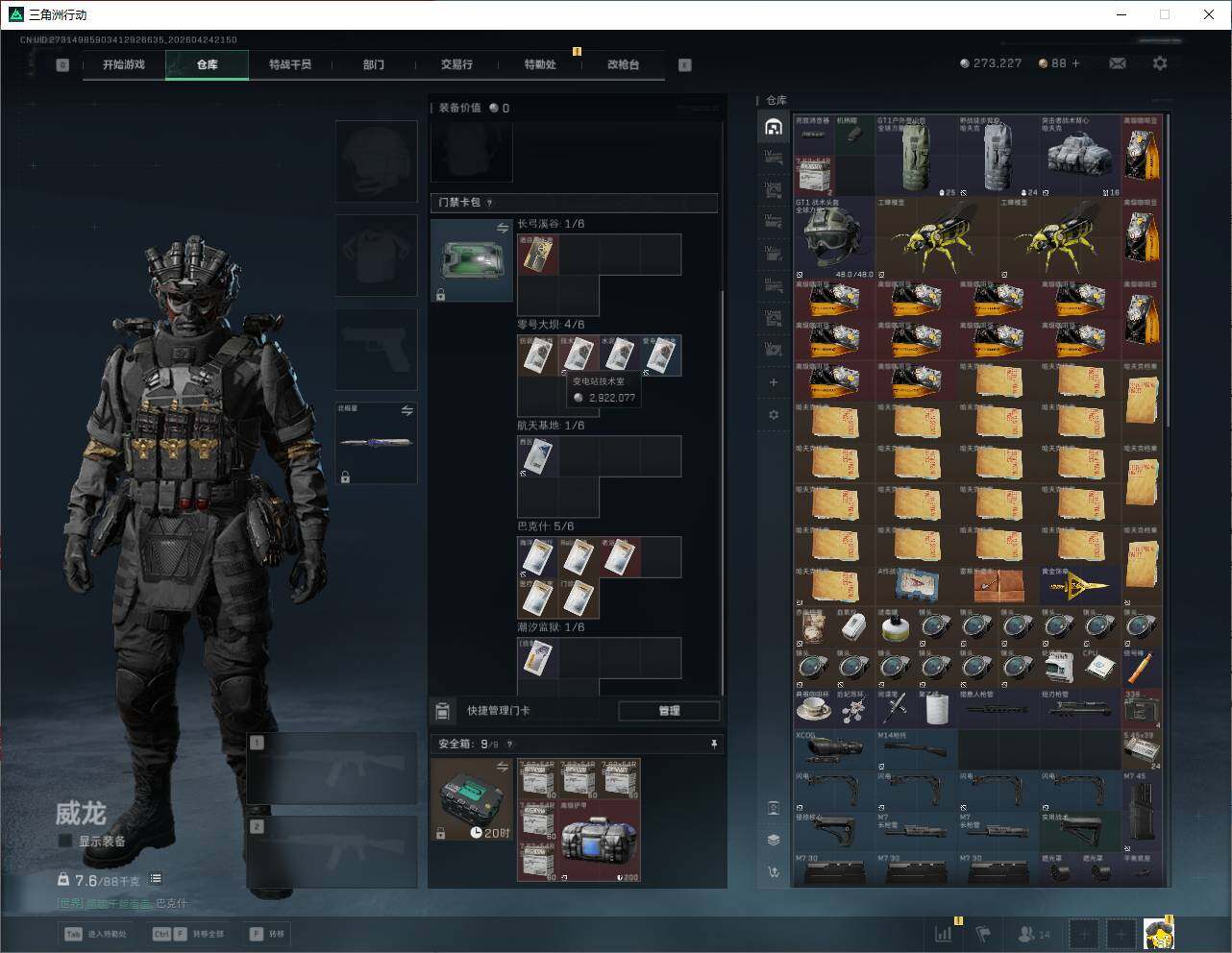Image resolution: width=1232 pixels, height=953 pixels.
Task: Select the equipped melee knife slot
Action: (x=376, y=443)
